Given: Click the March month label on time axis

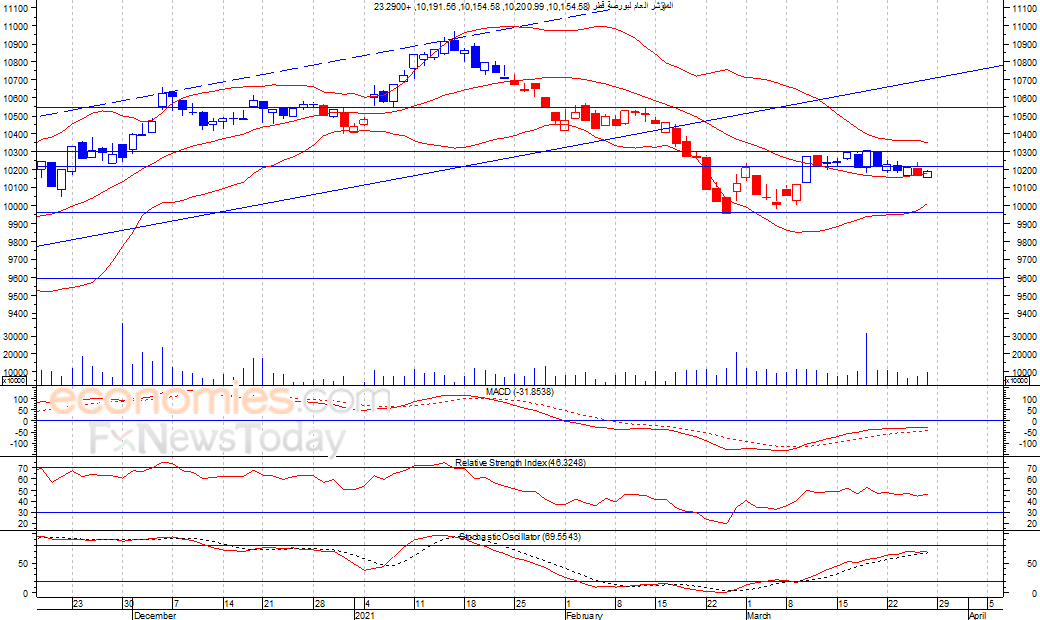Looking at the screenshot, I should click(x=759, y=615).
